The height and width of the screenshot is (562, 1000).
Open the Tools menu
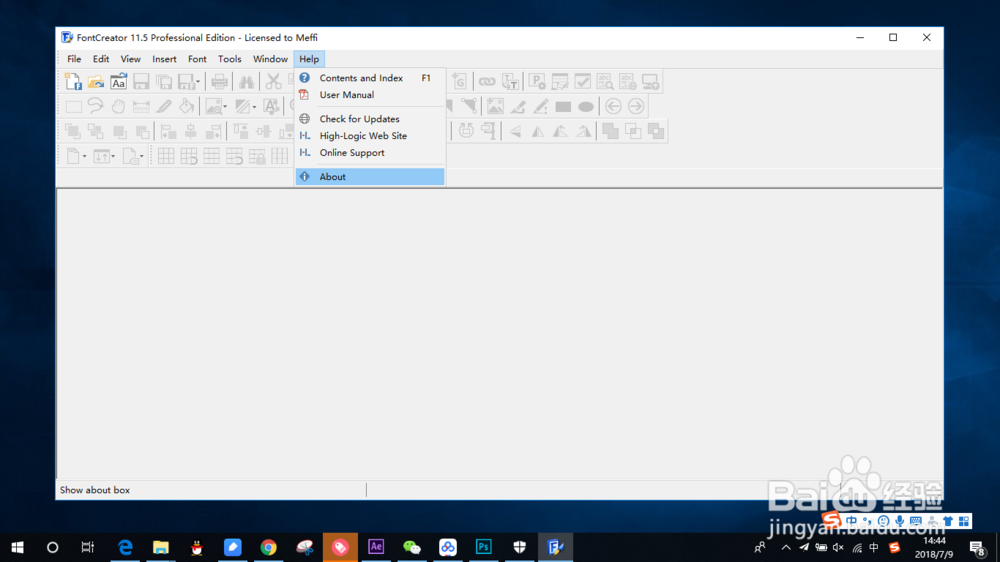coord(230,59)
